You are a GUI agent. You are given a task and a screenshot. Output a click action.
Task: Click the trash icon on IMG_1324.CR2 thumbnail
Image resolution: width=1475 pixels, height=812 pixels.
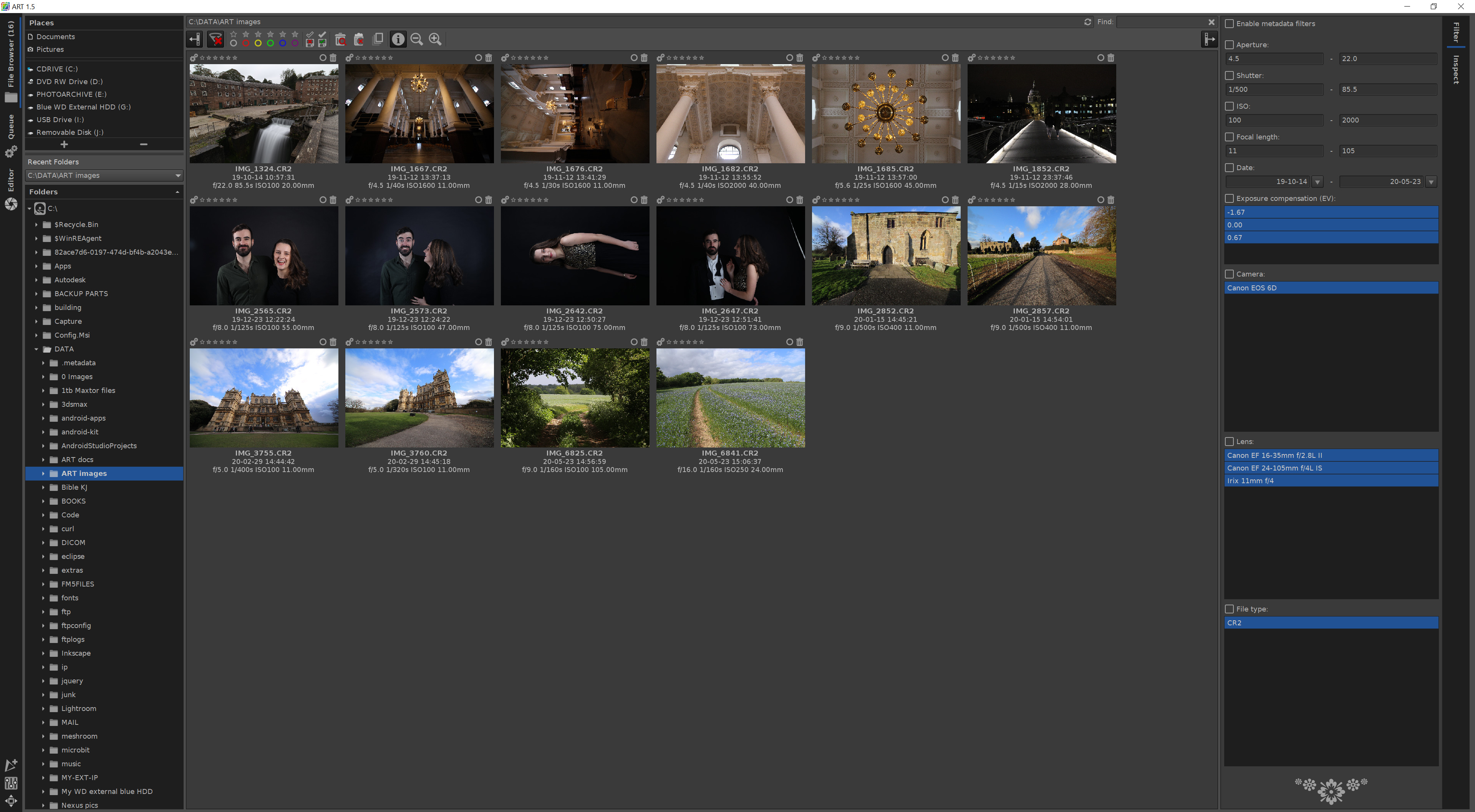click(x=333, y=58)
